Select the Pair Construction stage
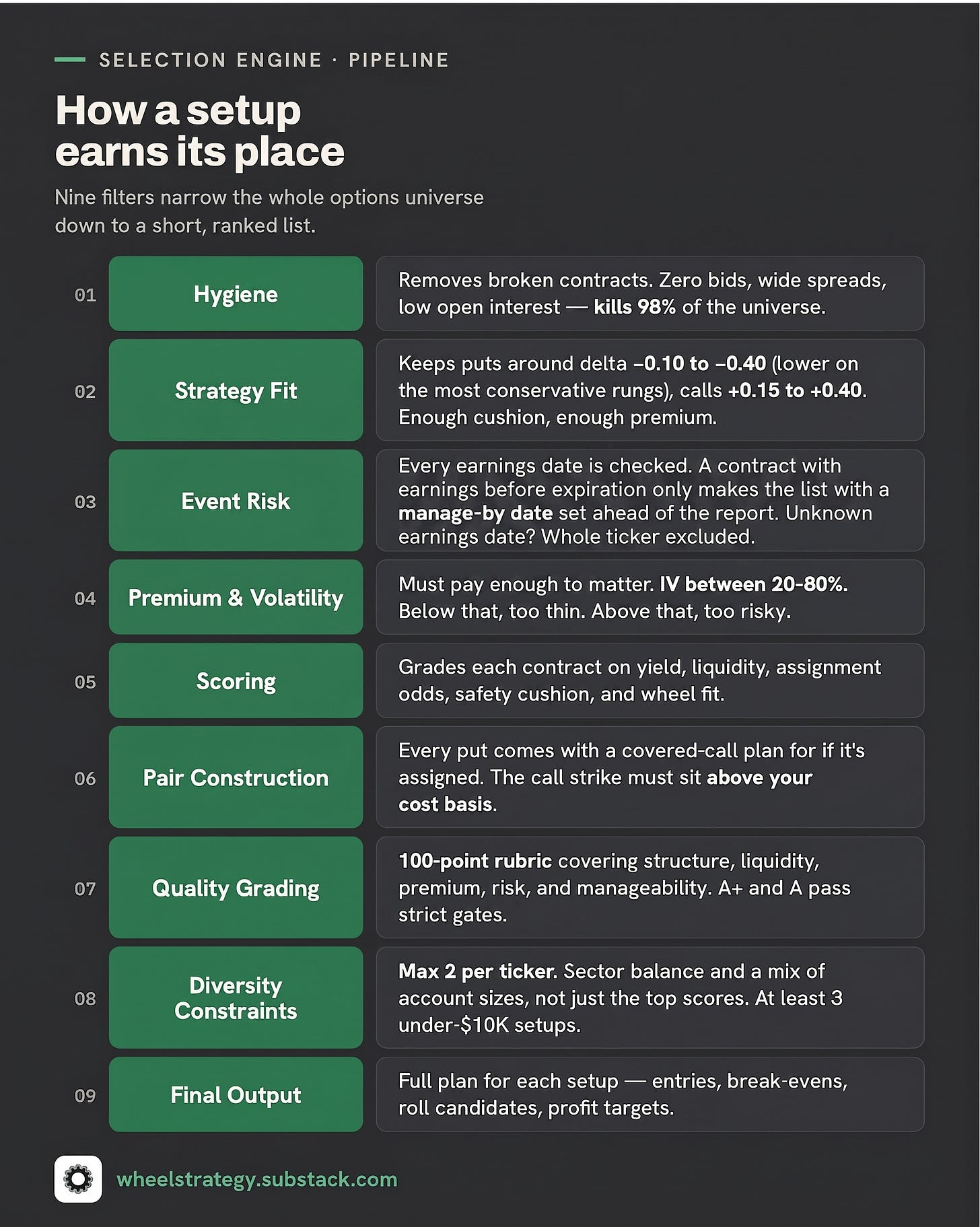The image size is (980, 1227). [x=236, y=777]
